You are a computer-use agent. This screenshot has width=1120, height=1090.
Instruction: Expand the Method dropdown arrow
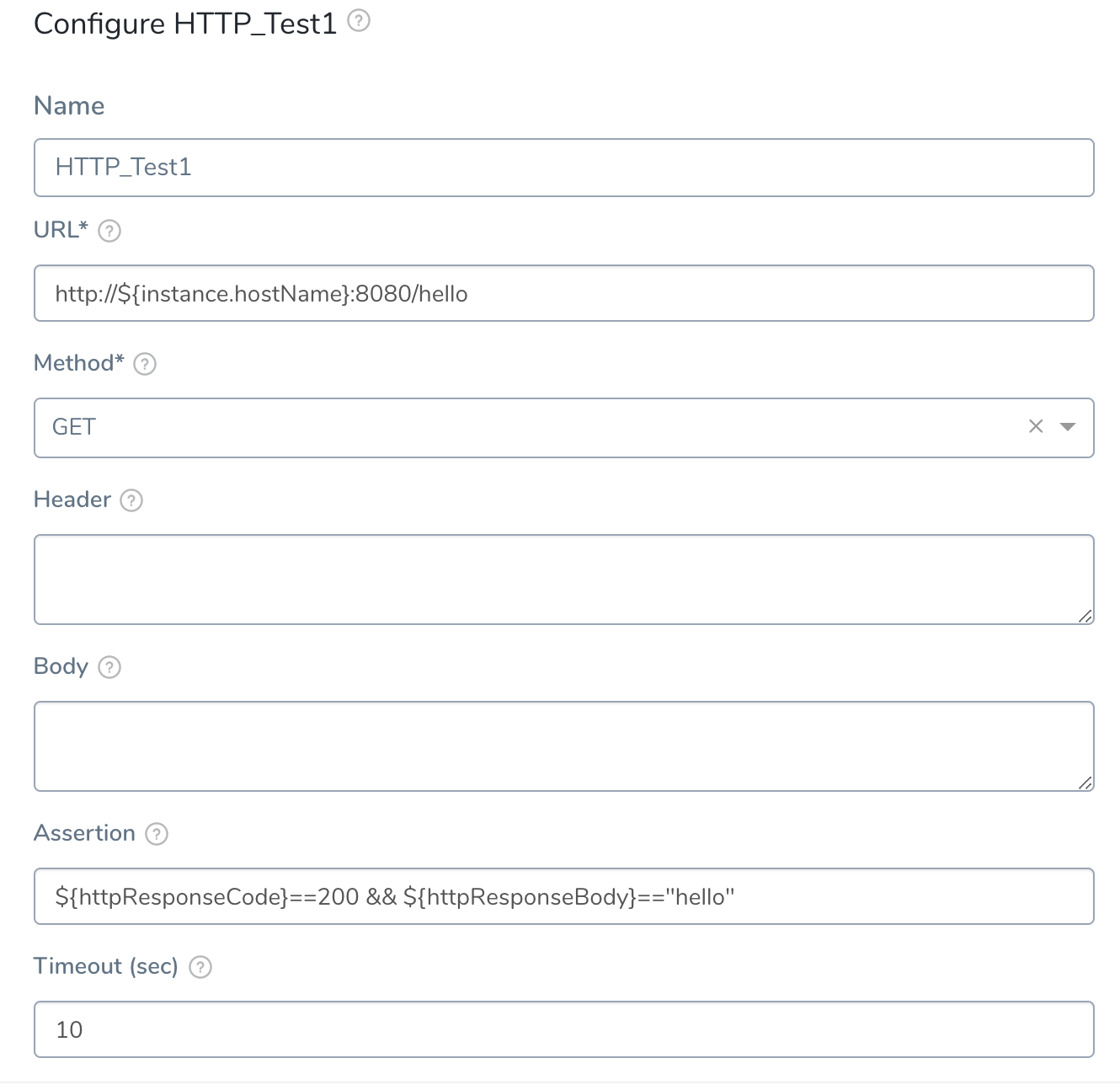point(1068,427)
